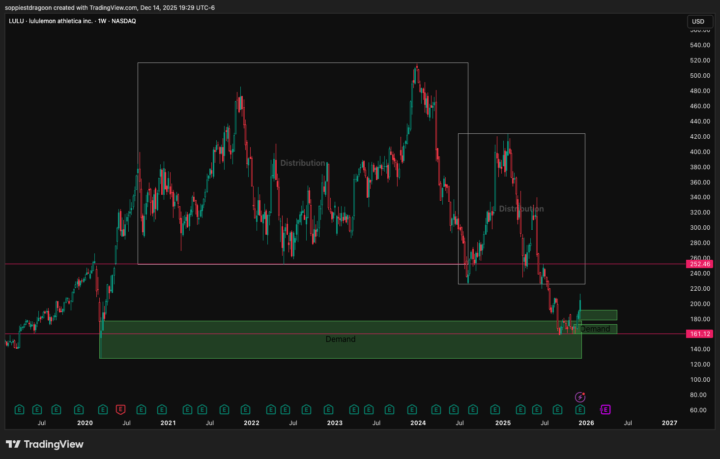Click the green earnings marker nearest the 2025 label
This screenshot has width=720, height=459.
point(495,409)
